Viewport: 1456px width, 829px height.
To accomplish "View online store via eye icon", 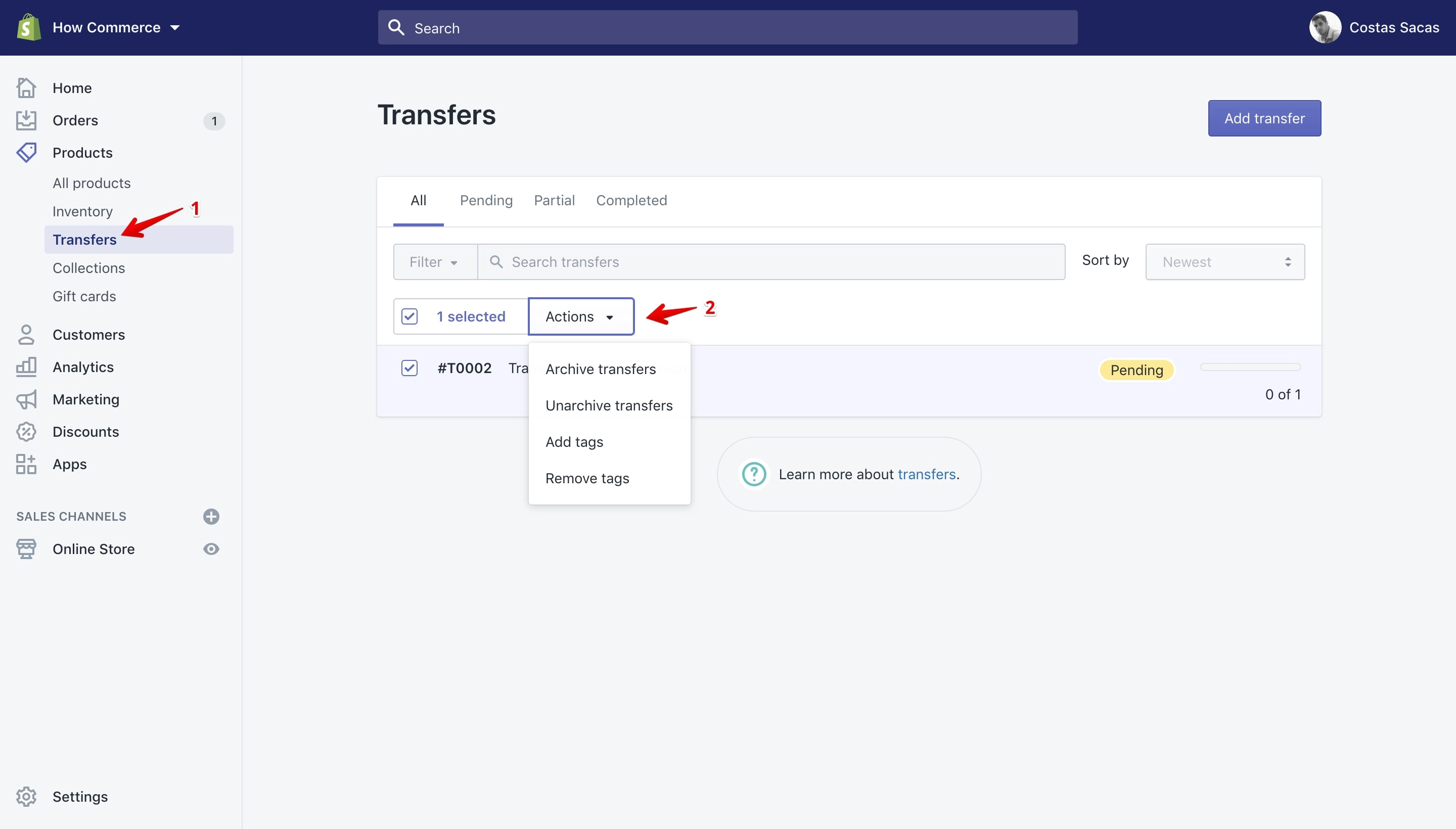I will pyautogui.click(x=211, y=549).
